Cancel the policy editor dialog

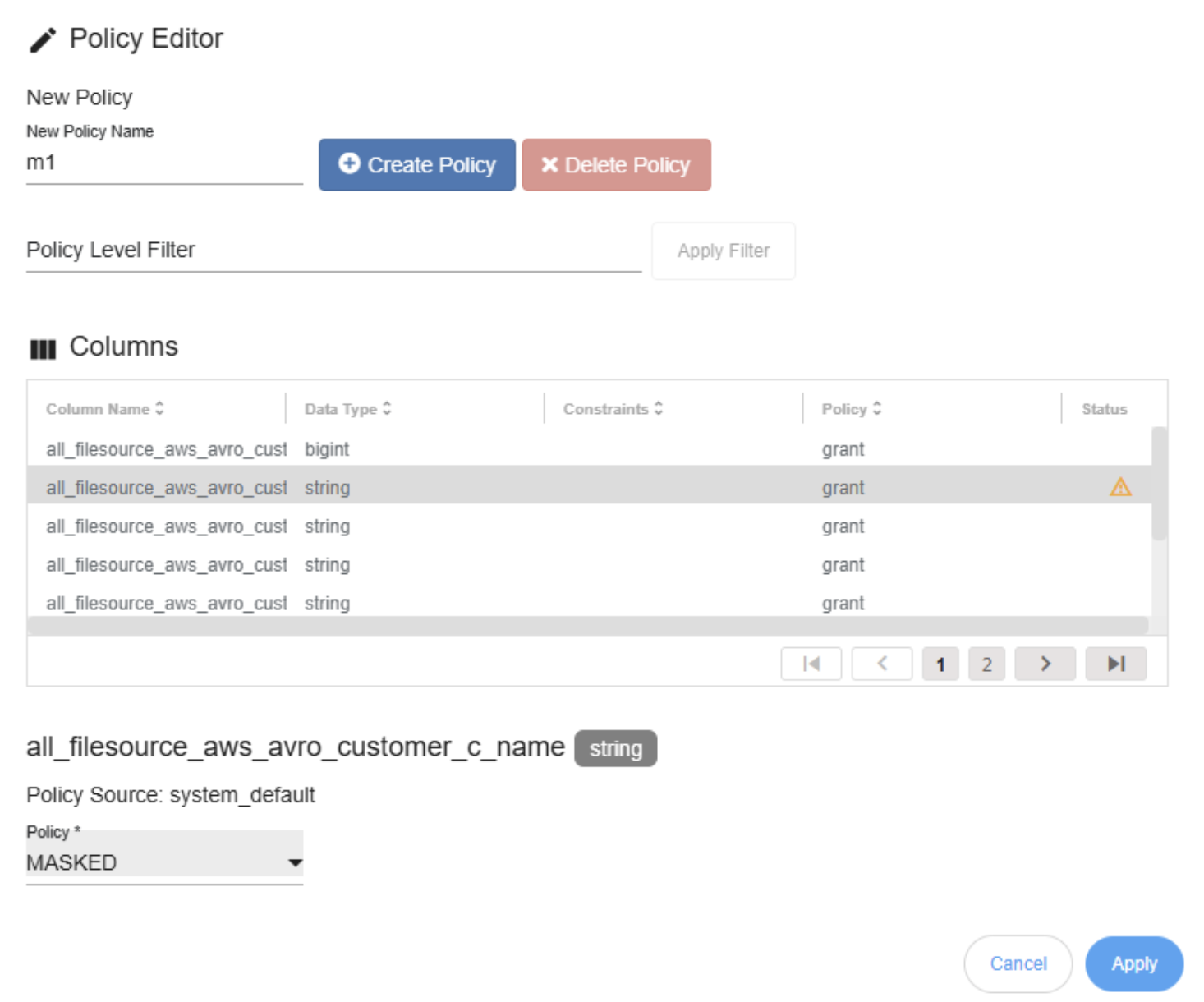[1018, 963]
